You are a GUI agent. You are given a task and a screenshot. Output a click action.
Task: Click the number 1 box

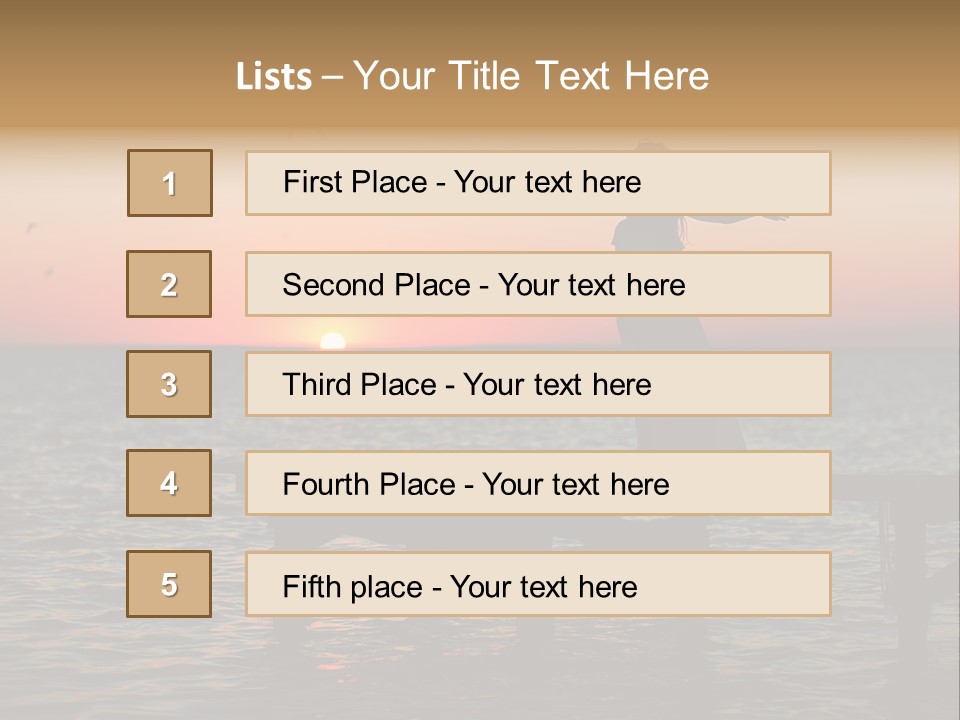coord(170,183)
